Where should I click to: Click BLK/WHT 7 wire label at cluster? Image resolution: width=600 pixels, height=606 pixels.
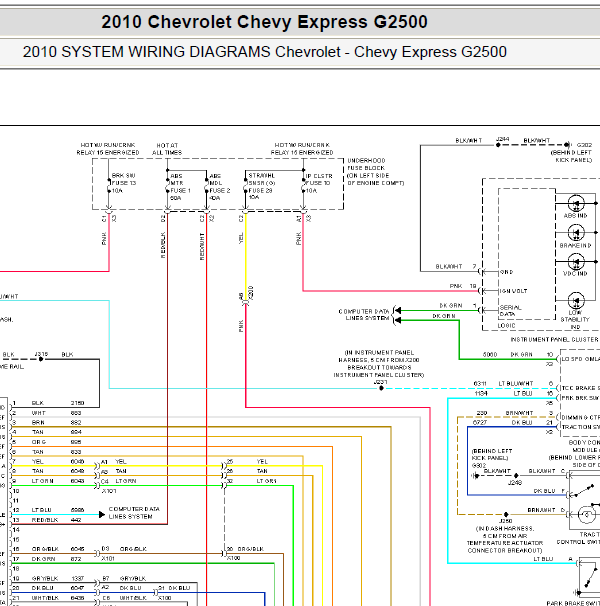click(456, 267)
